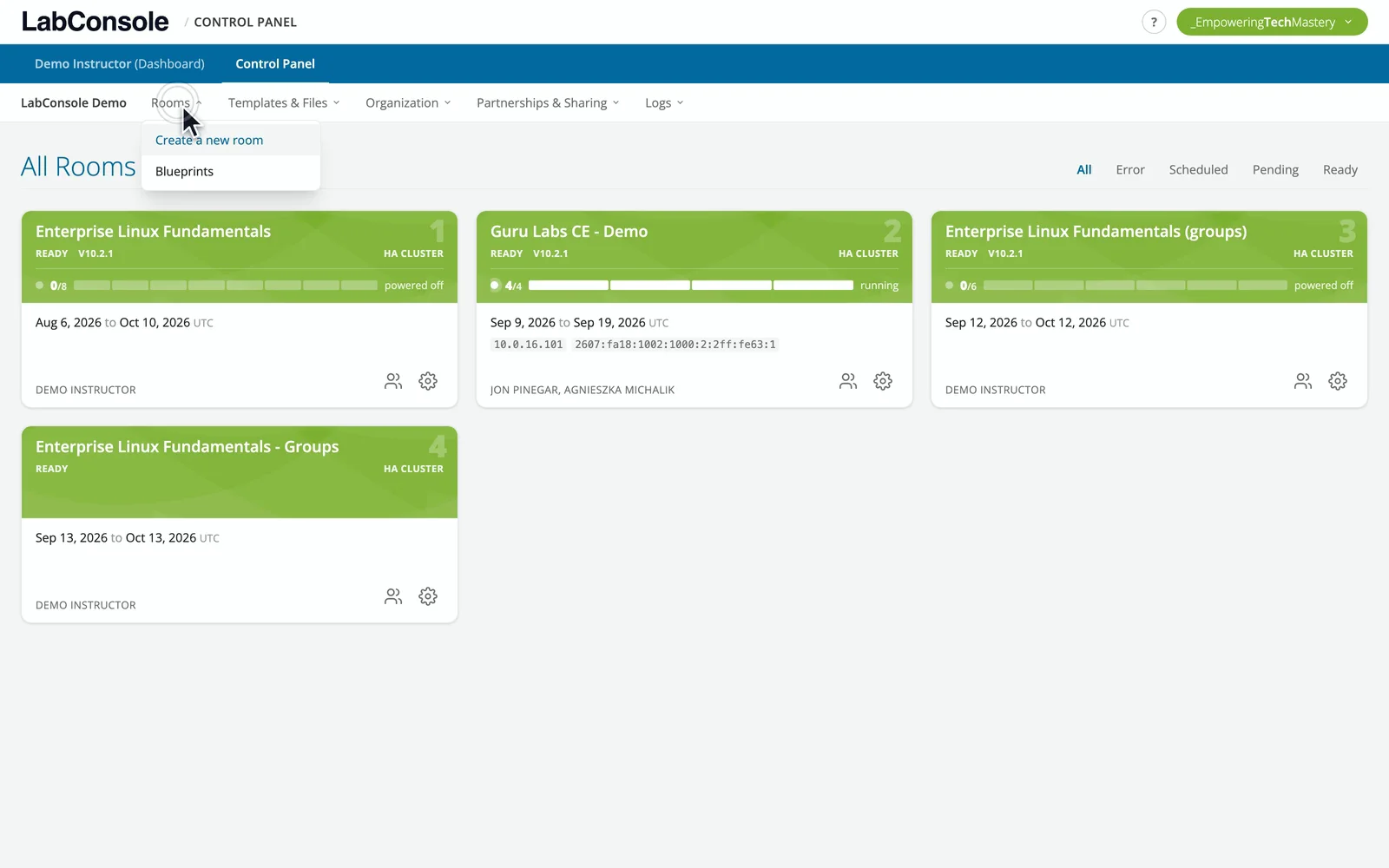
Task: Open the _EmpoweringTechMastery account dropdown
Action: [x=1272, y=23]
